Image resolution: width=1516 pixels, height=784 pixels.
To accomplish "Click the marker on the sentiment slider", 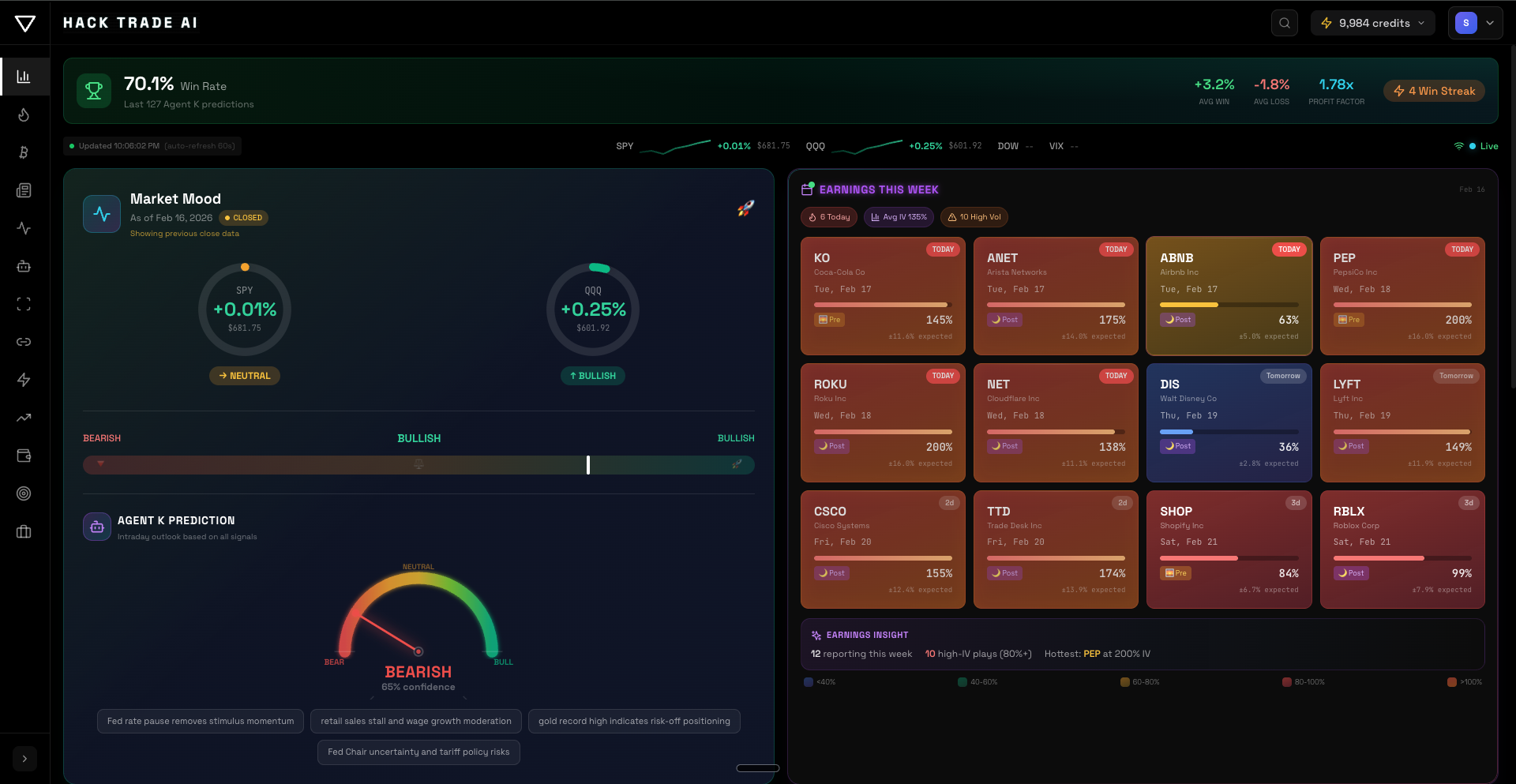I will [x=587, y=465].
